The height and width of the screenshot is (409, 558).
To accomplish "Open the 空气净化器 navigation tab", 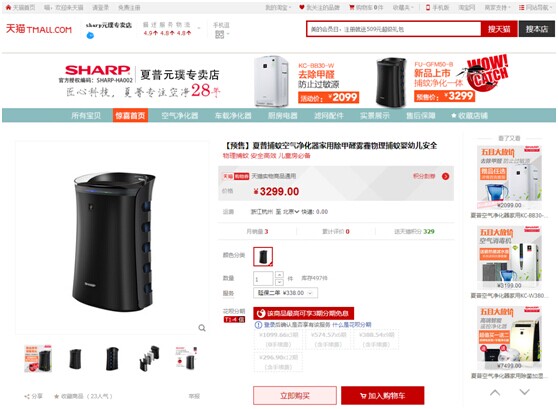I will pyautogui.click(x=180, y=116).
